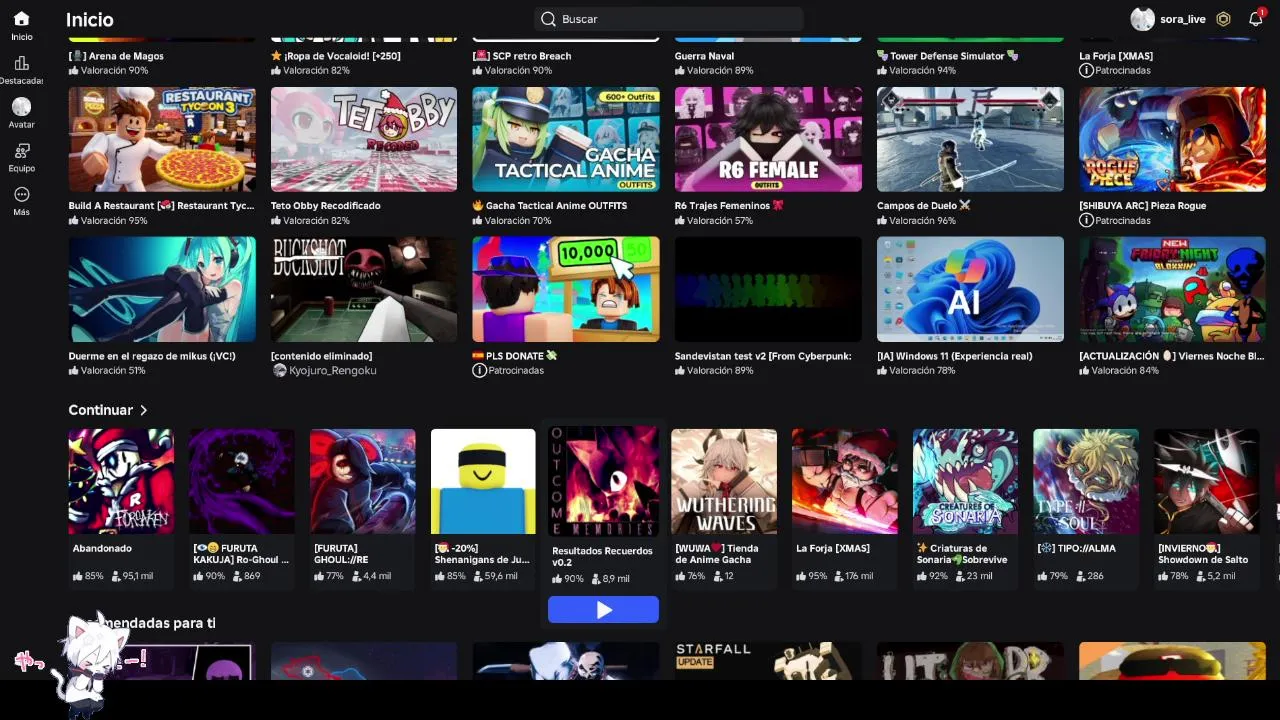Open FURUTA GHOUL://RE thumbnail
This screenshot has height=720, width=1280.
(362, 482)
